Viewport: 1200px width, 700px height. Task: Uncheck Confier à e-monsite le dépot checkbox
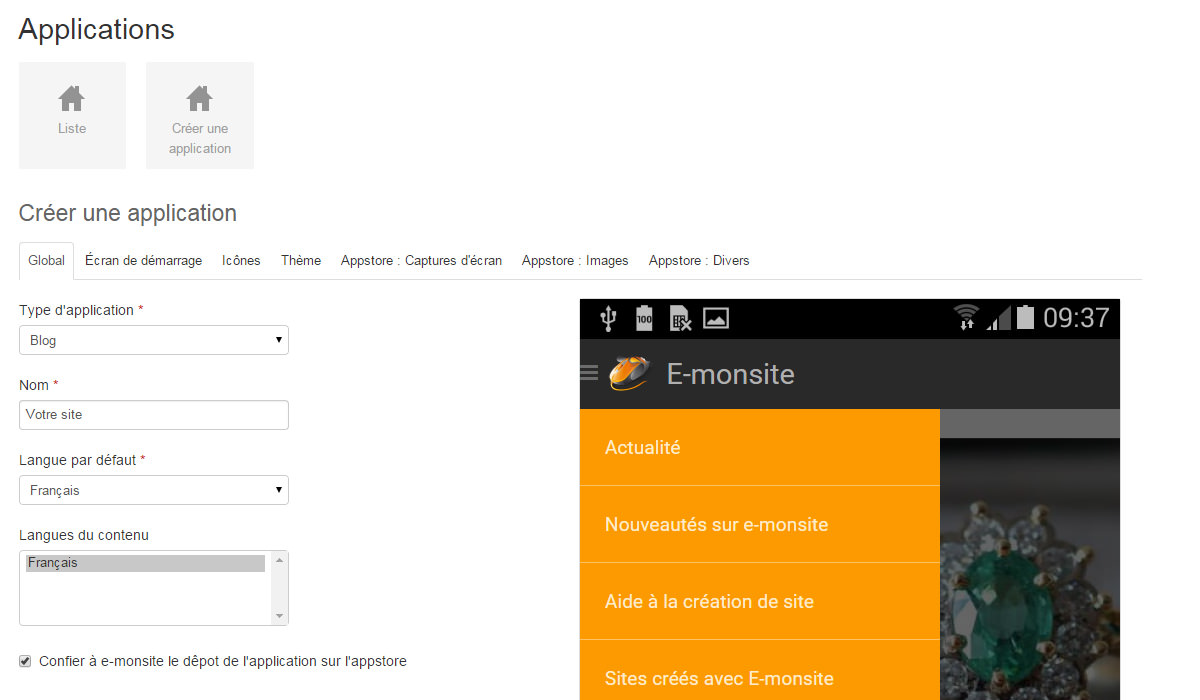[25, 661]
